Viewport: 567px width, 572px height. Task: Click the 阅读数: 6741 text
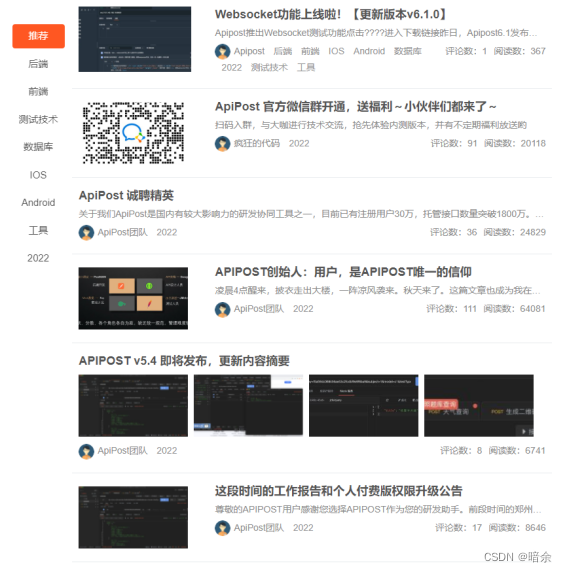517,451
